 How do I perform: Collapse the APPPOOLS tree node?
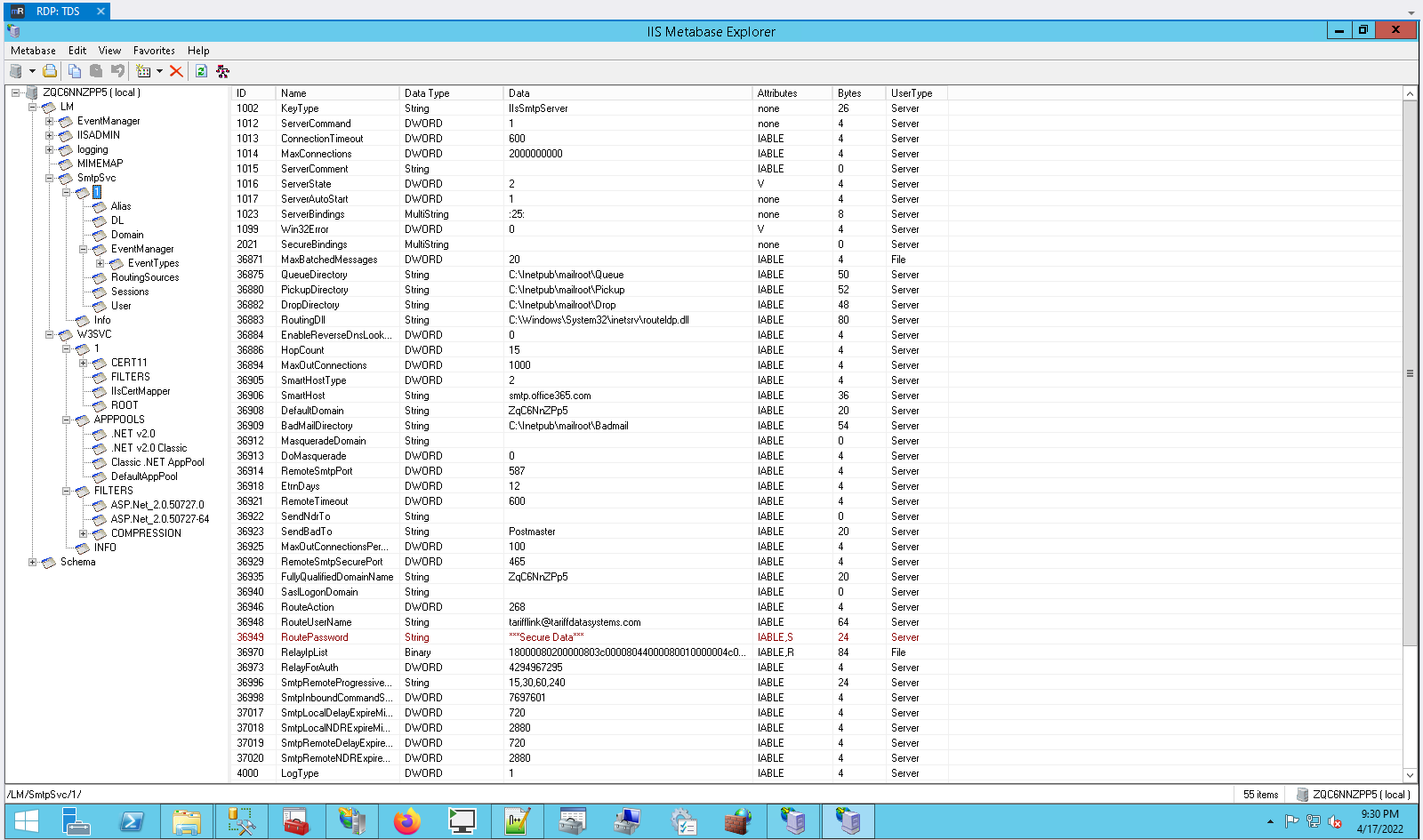pyautogui.click(x=66, y=420)
